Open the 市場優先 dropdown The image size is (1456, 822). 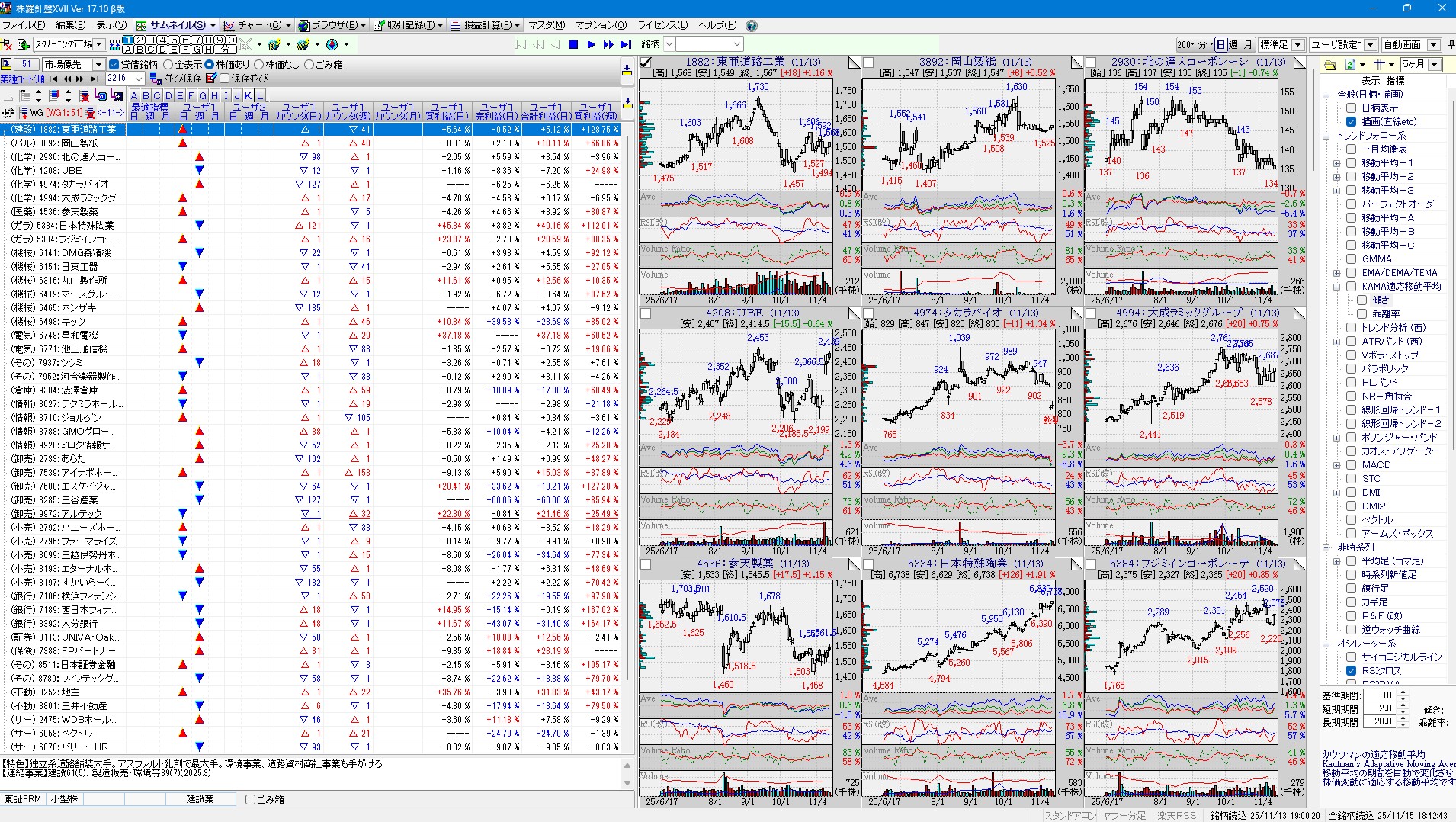coord(98,65)
